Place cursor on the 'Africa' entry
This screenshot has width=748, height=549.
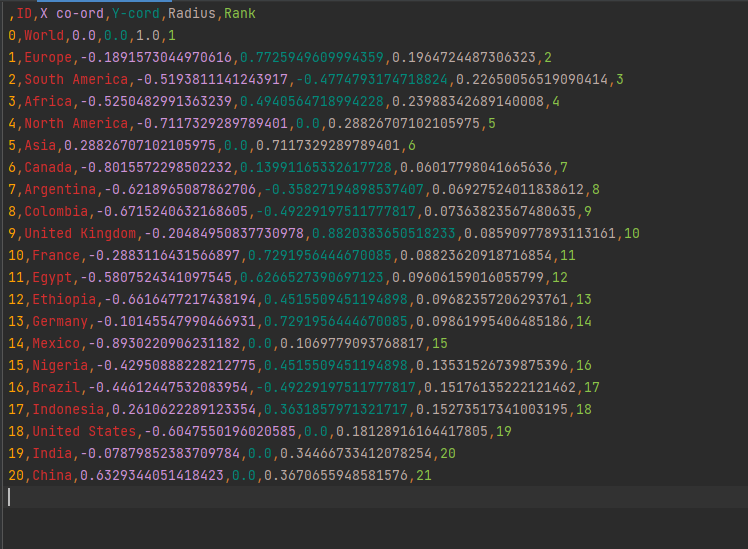coord(47,101)
